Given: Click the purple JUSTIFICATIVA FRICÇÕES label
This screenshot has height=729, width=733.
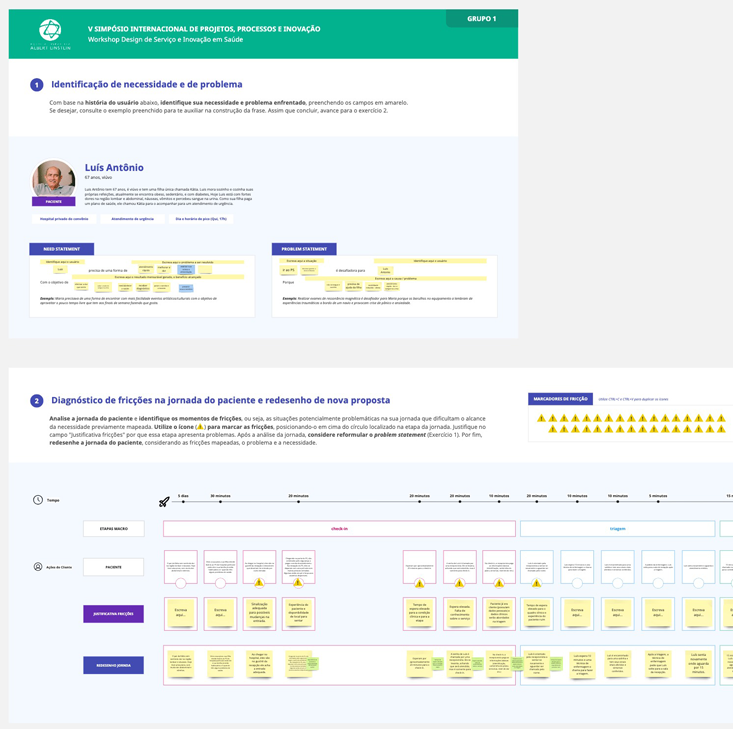Looking at the screenshot, I should pos(113,613).
